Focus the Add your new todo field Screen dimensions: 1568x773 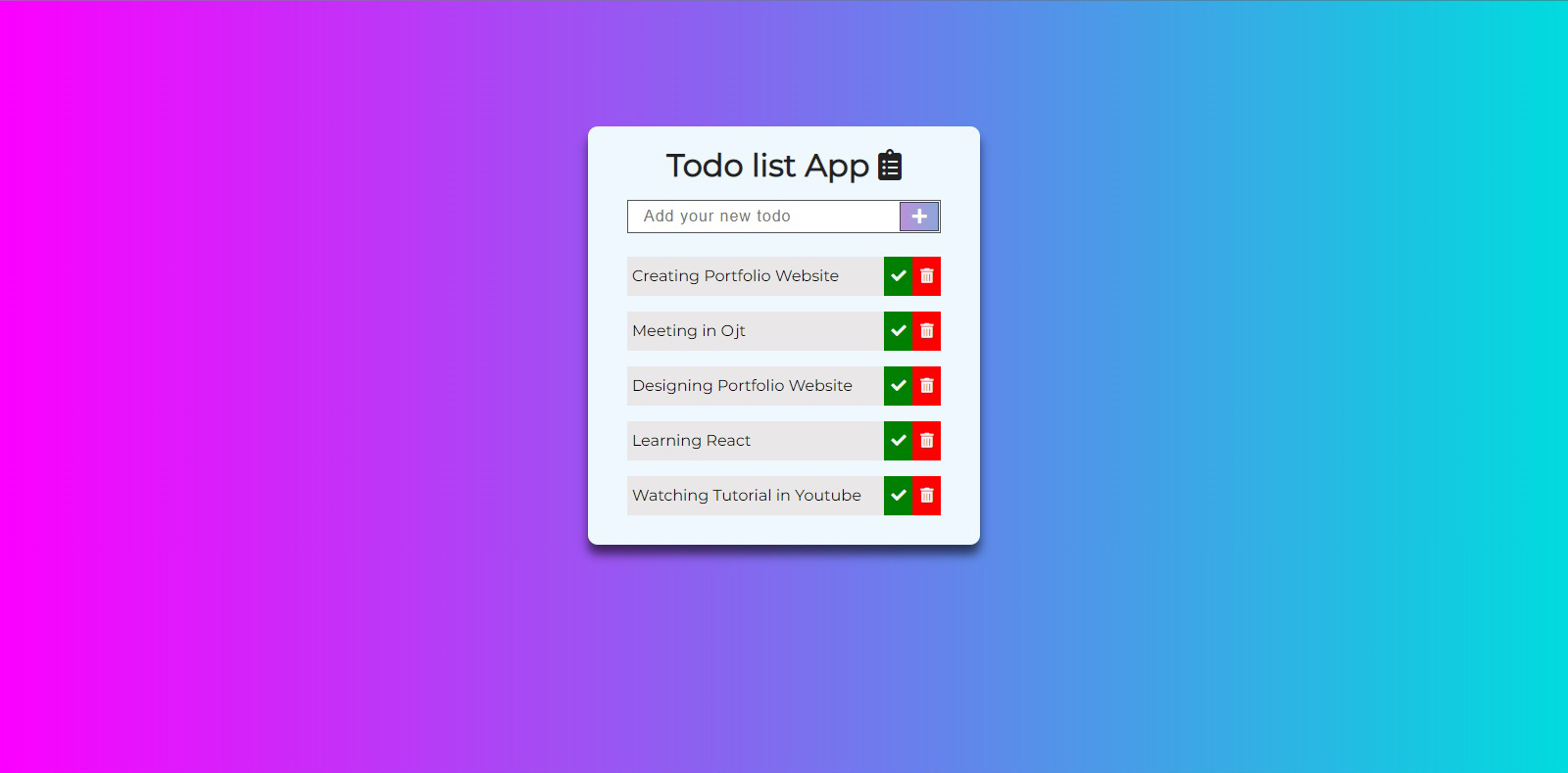[763, 217]
